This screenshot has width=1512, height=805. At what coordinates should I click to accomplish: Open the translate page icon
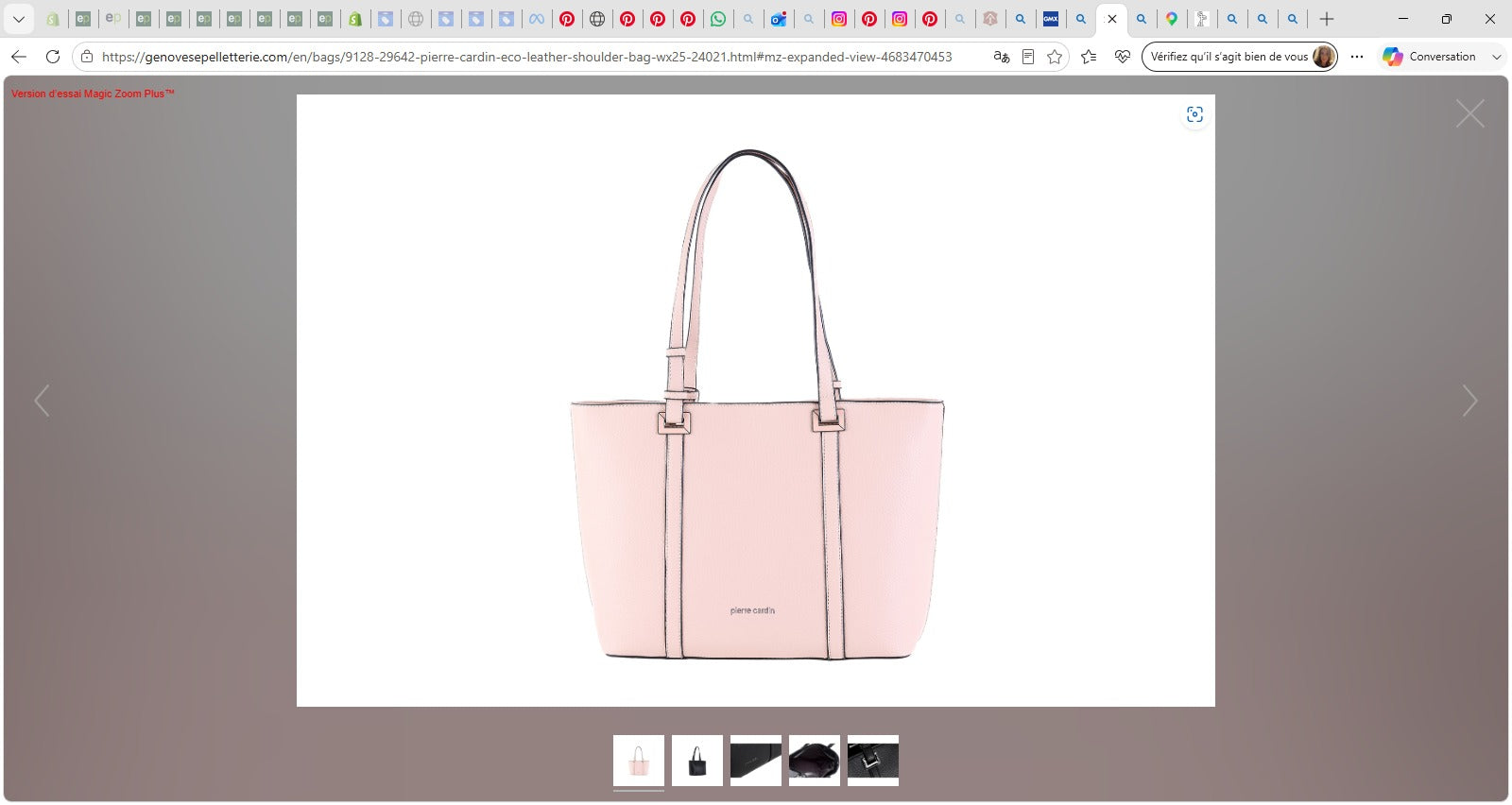[x=1002, y=57]
